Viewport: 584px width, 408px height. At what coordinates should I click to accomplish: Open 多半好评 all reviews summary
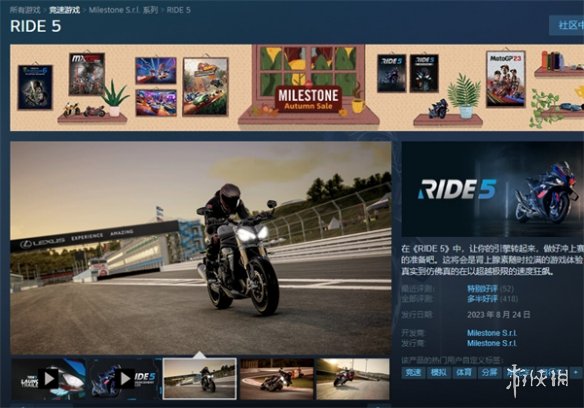[482, 298]
